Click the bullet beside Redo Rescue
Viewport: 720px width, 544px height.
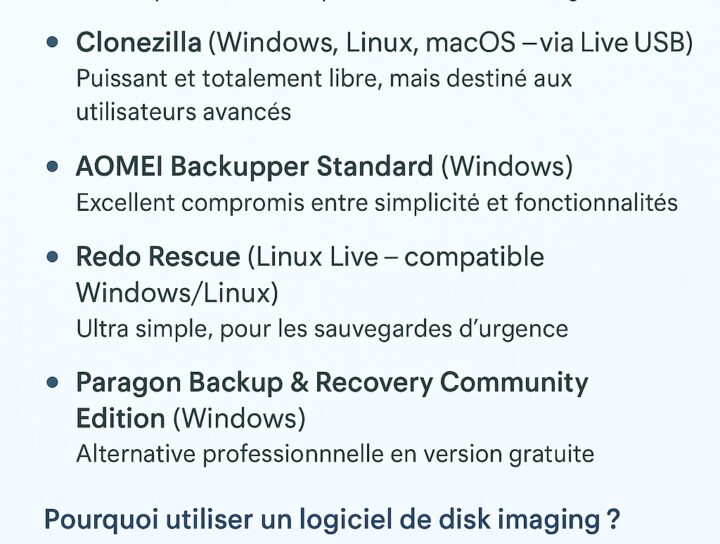click(x=53, y=257)
